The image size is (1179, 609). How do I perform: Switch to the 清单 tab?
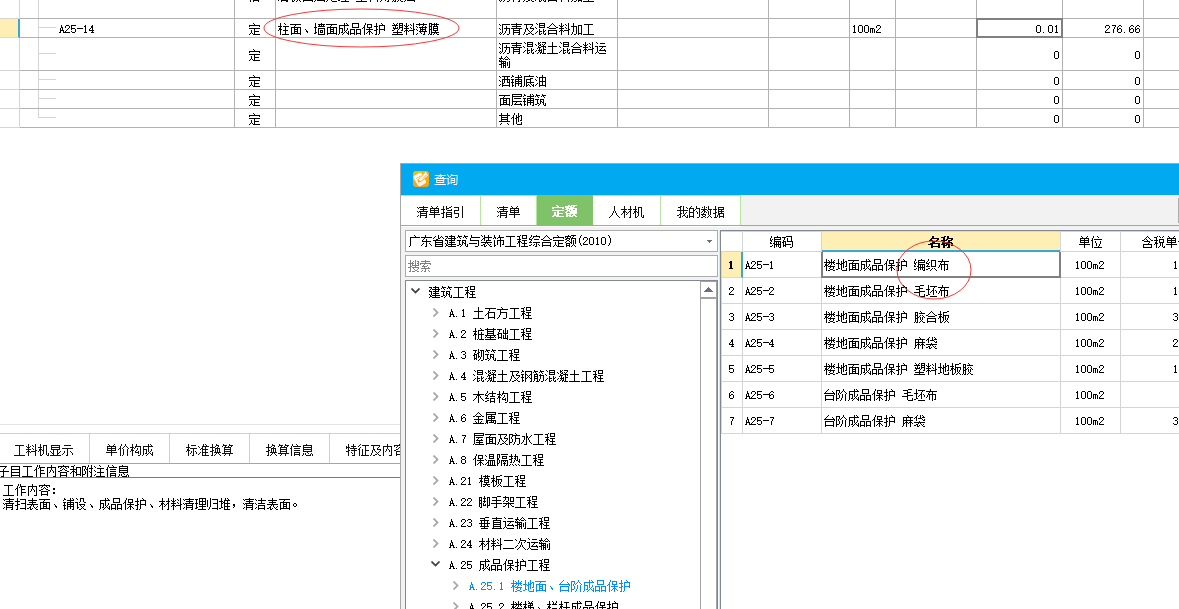pos(508,212)
